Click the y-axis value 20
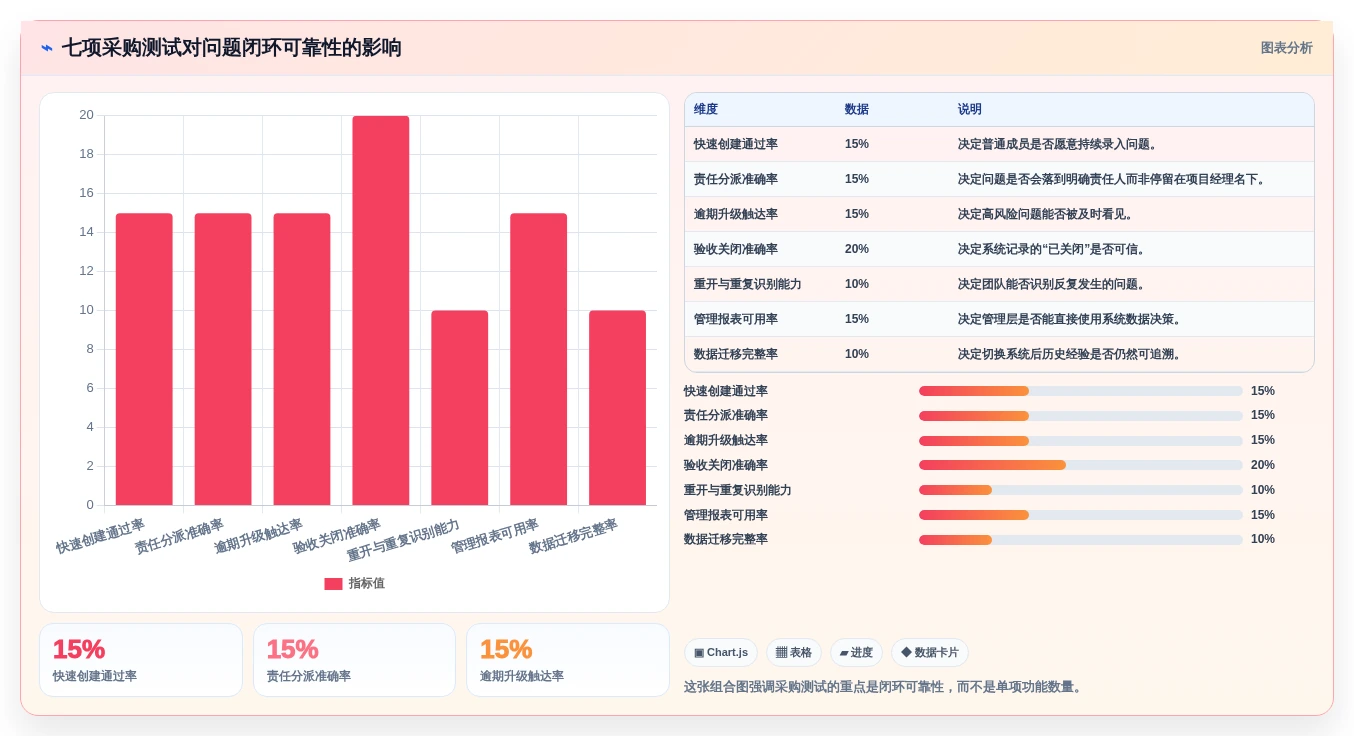Image resolution: width=1354 pixels, height=736 pixels. pos(87,115)
